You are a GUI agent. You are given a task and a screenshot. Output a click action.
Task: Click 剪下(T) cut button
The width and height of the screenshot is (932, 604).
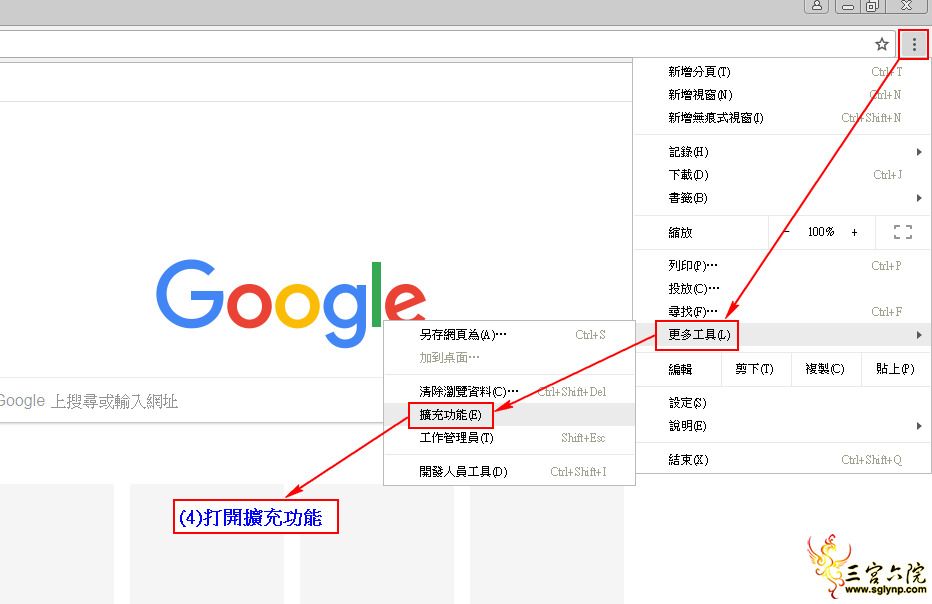[754, 369]
